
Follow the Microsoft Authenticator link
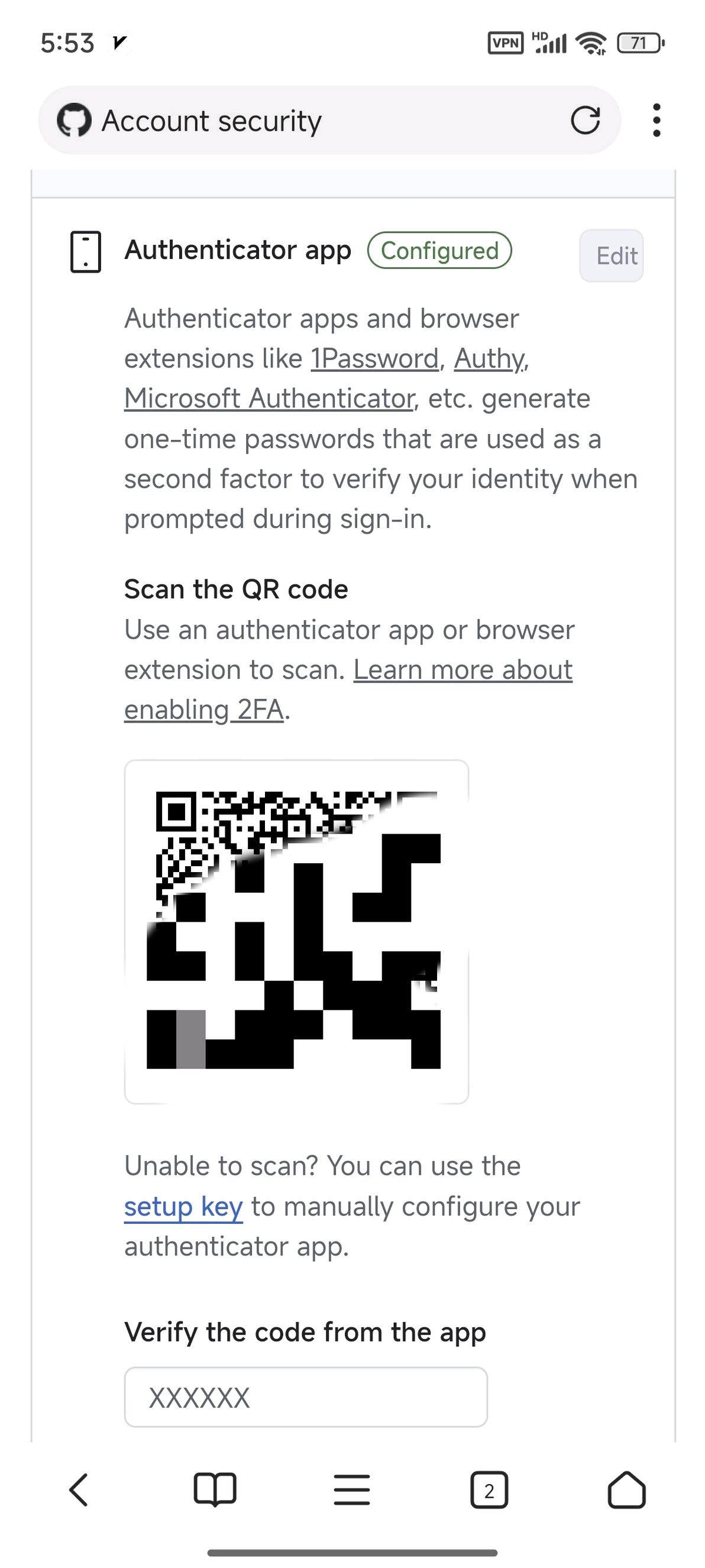269,399
